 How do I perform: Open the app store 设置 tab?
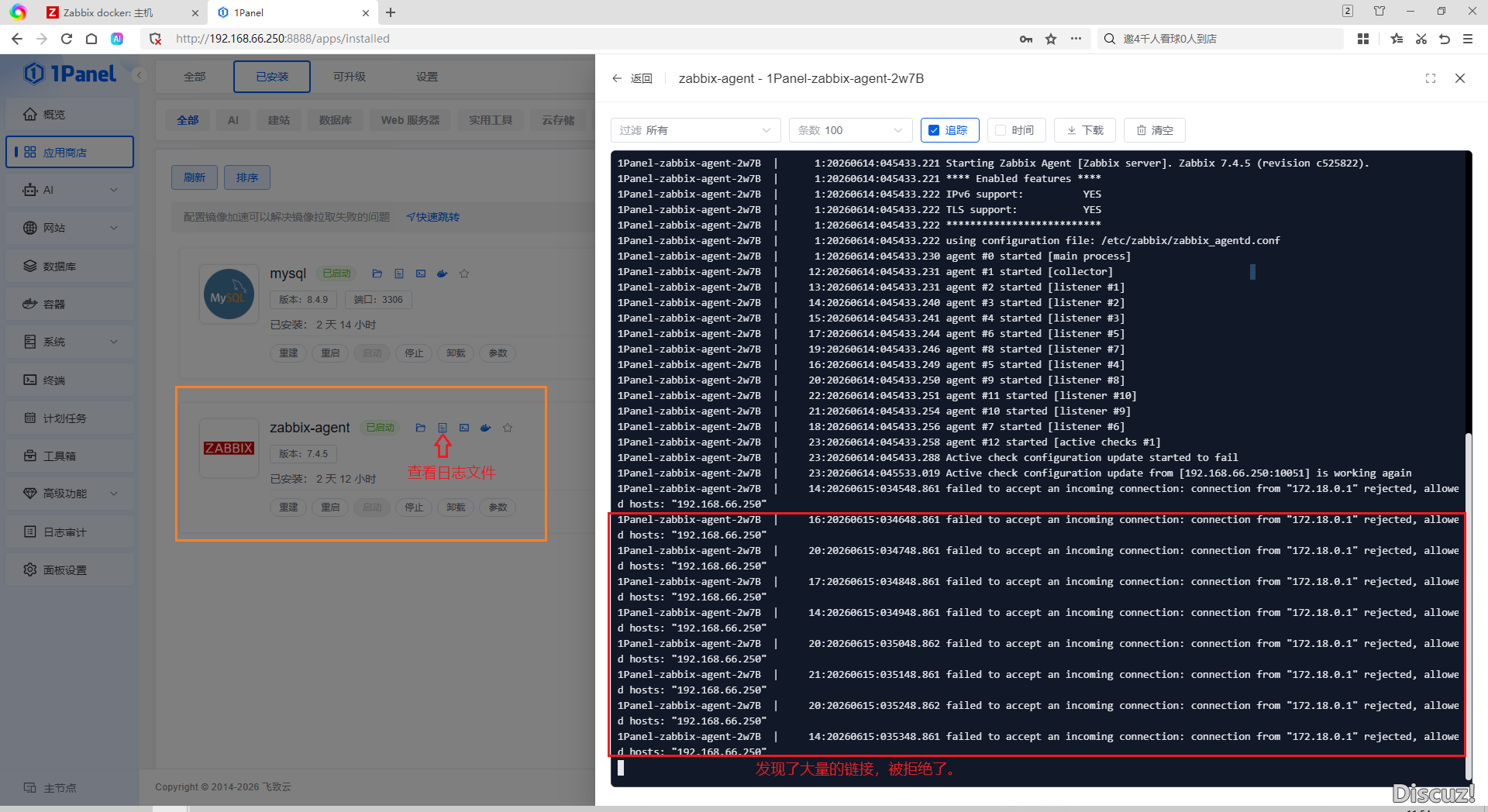(427, 77)
